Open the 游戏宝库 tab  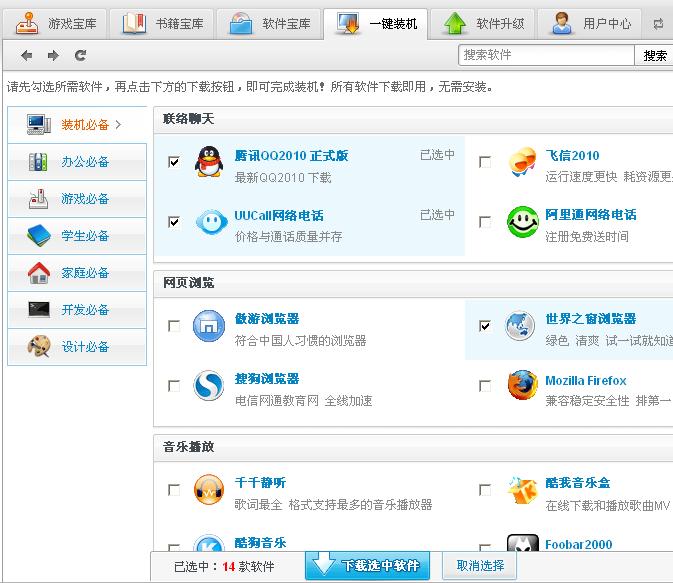point(55,24)
